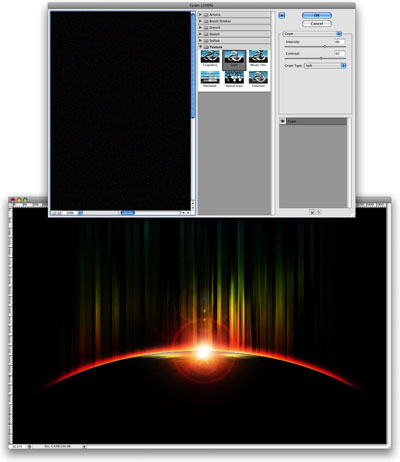Viewport: 400px width, 462px height.
Task: Click the Delete effect layer trash icon
Action: pos(319,212)
